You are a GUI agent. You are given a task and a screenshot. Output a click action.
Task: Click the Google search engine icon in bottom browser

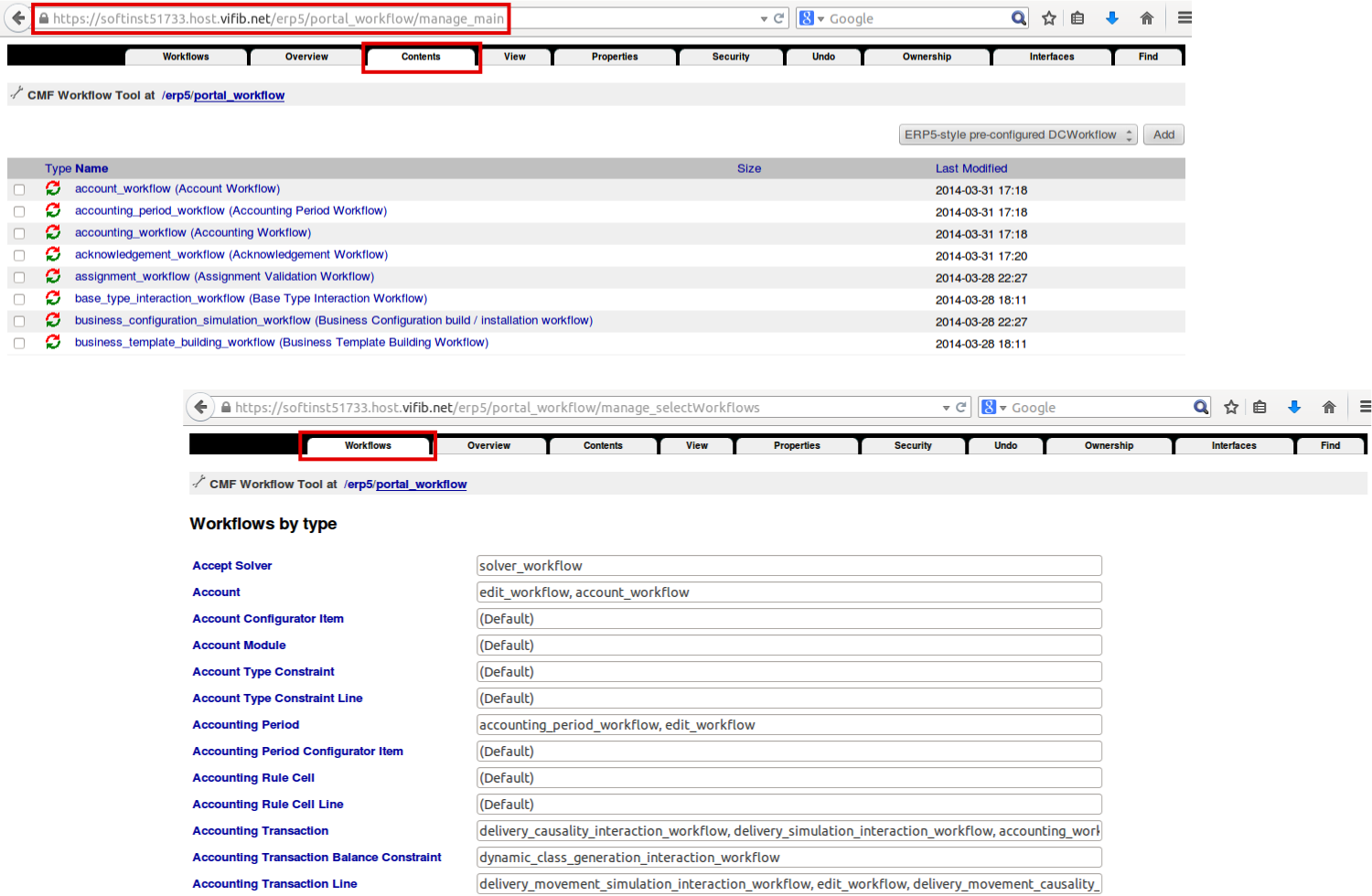[x=989, y=408]
